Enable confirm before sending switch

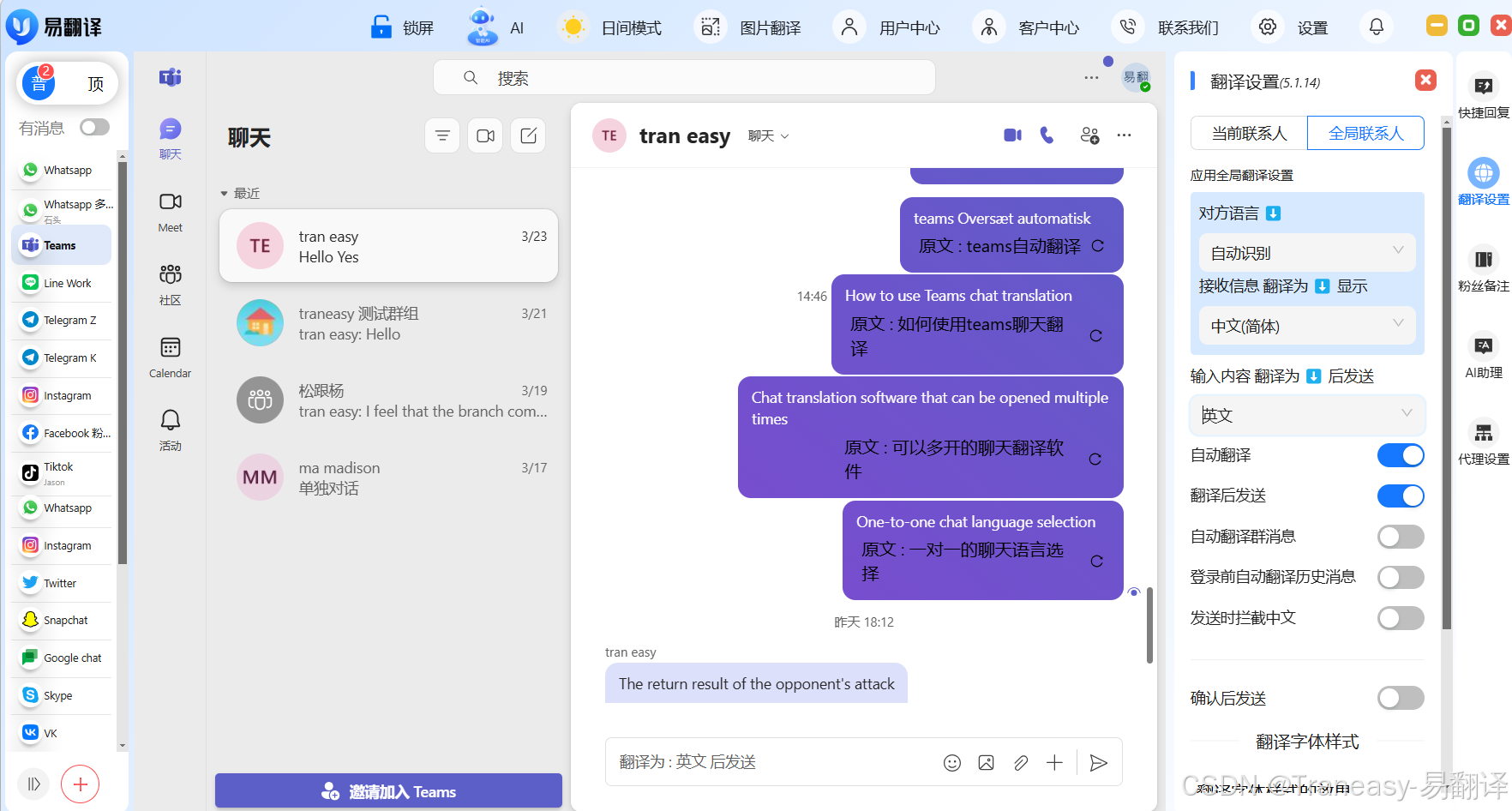click(1401, 698)
